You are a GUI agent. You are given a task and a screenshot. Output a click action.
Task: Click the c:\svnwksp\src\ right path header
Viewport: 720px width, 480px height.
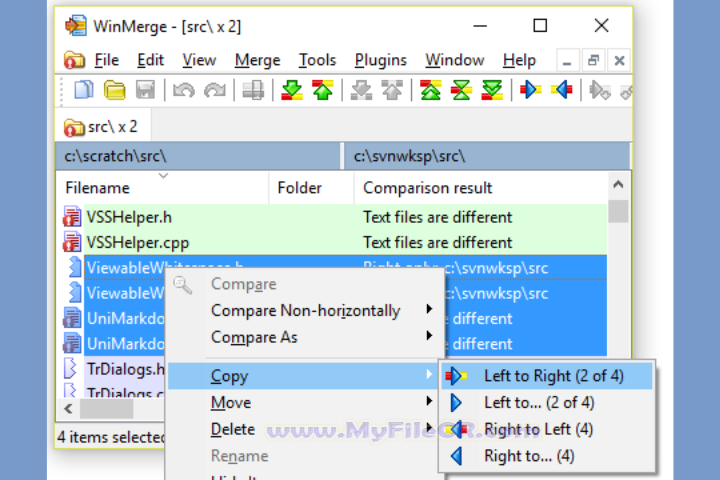[487, 156]
